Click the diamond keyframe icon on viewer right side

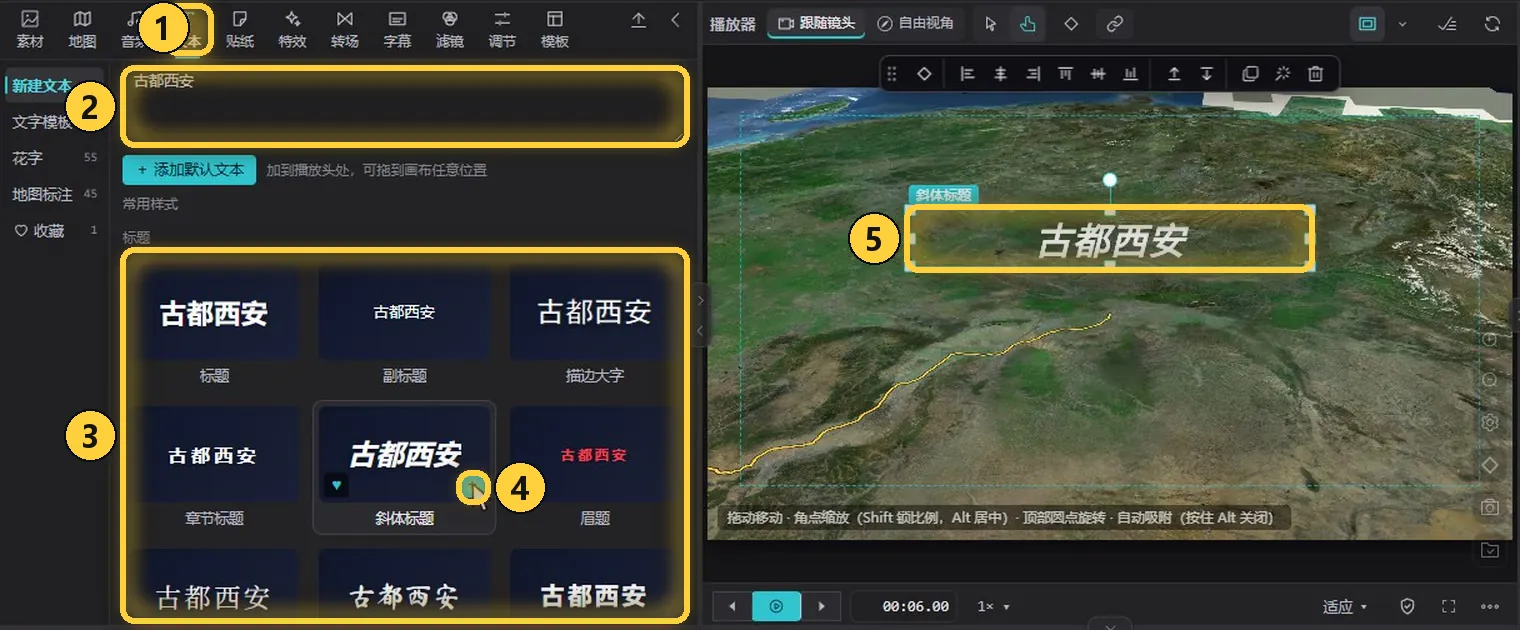coord(1490,465)
